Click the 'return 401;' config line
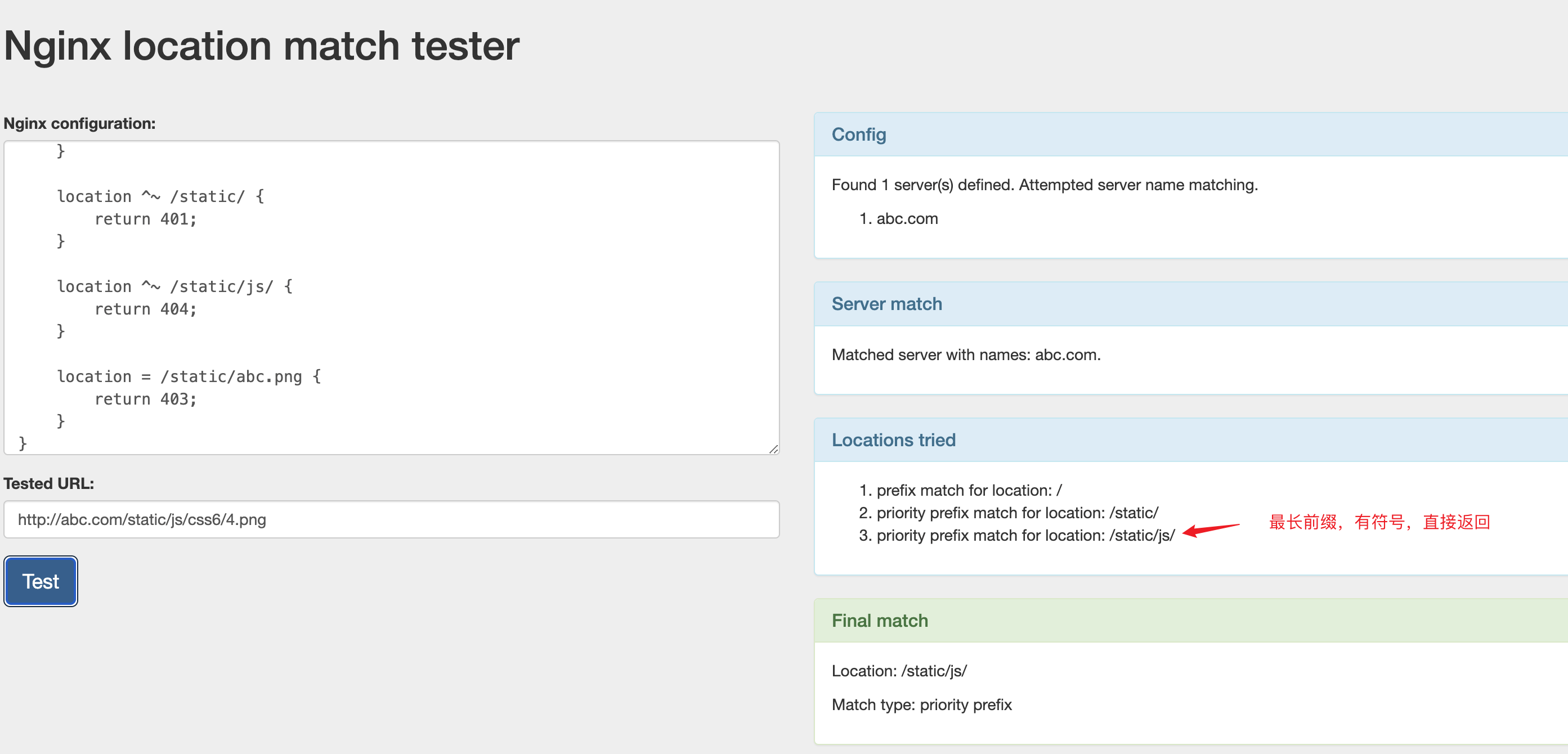The image size is (1568, 754). pos(145,219)
